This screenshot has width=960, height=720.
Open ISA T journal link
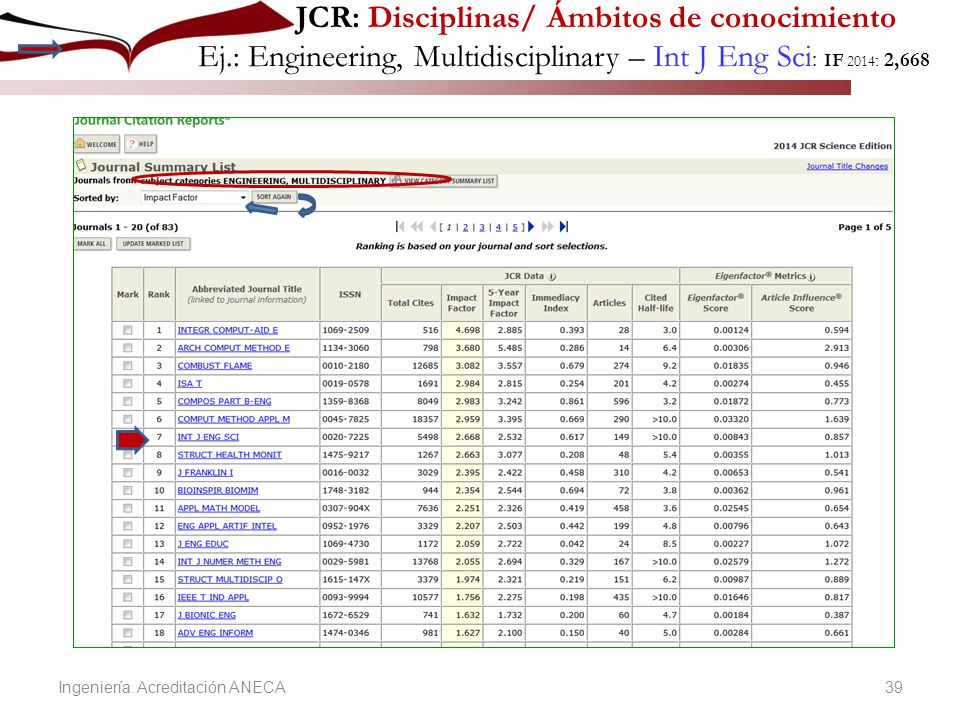[190, 383]
